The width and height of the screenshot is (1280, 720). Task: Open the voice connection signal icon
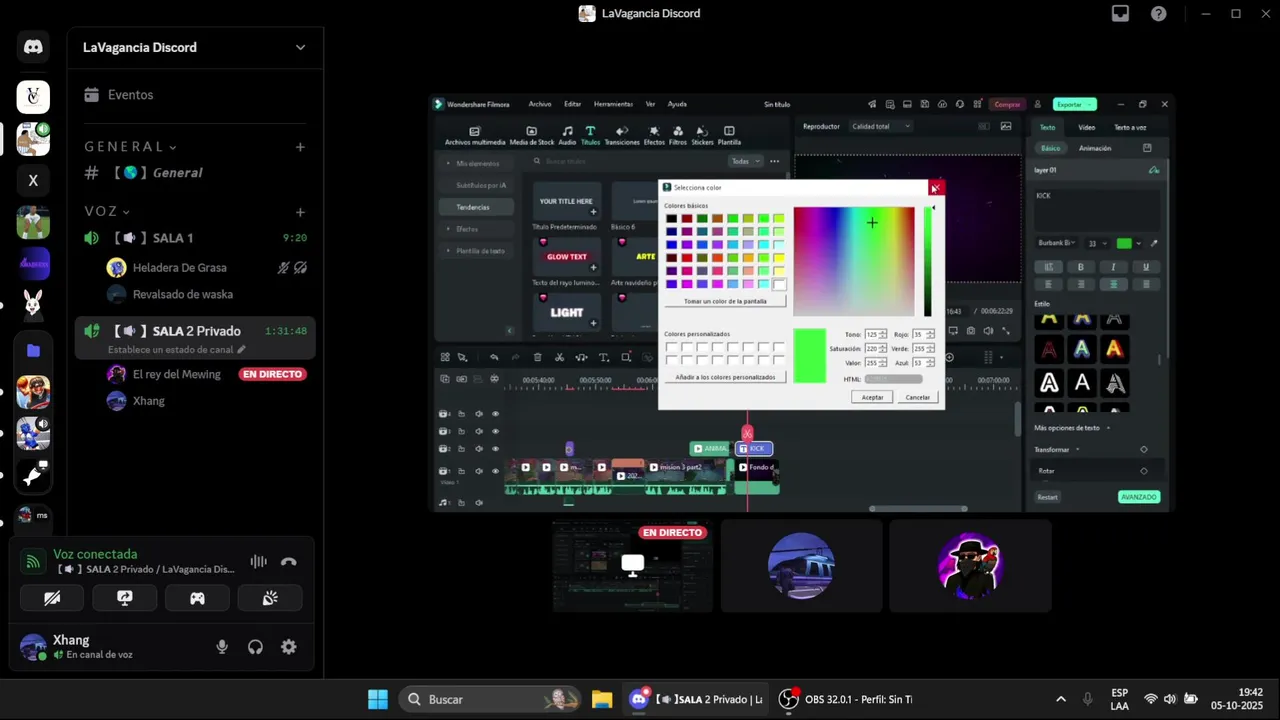33,561
